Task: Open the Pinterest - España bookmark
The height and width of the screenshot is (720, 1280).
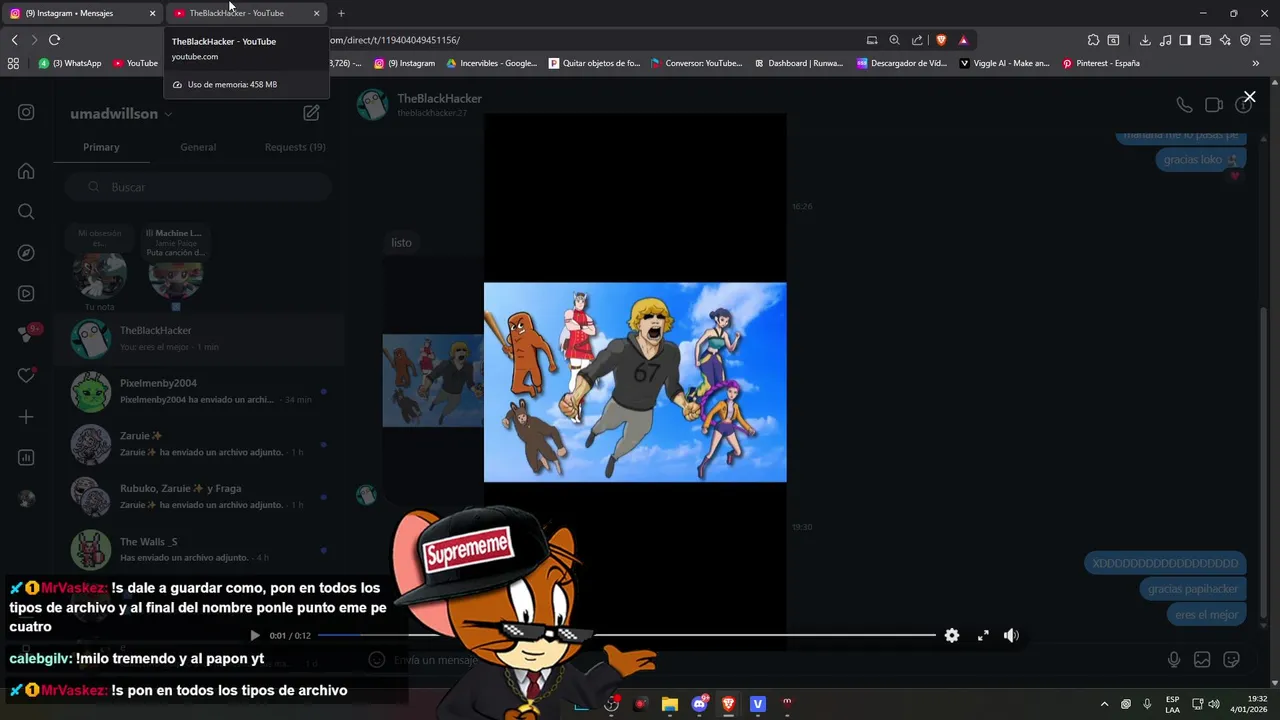Action: [x=1101, y=63]
